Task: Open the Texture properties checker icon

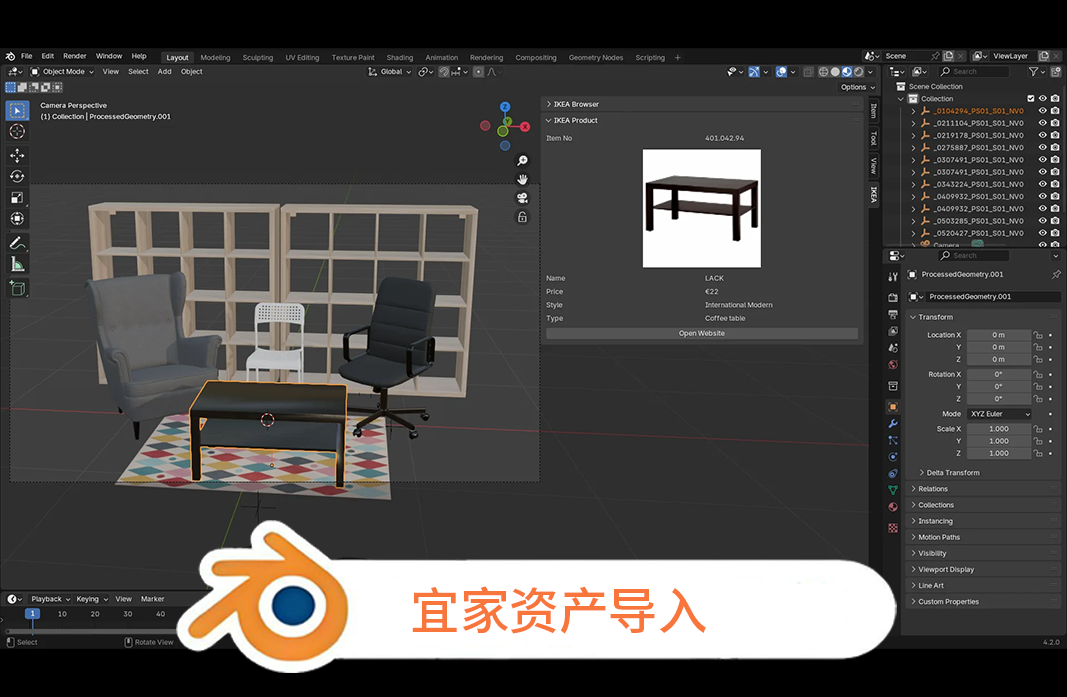Action: [893, 528]
